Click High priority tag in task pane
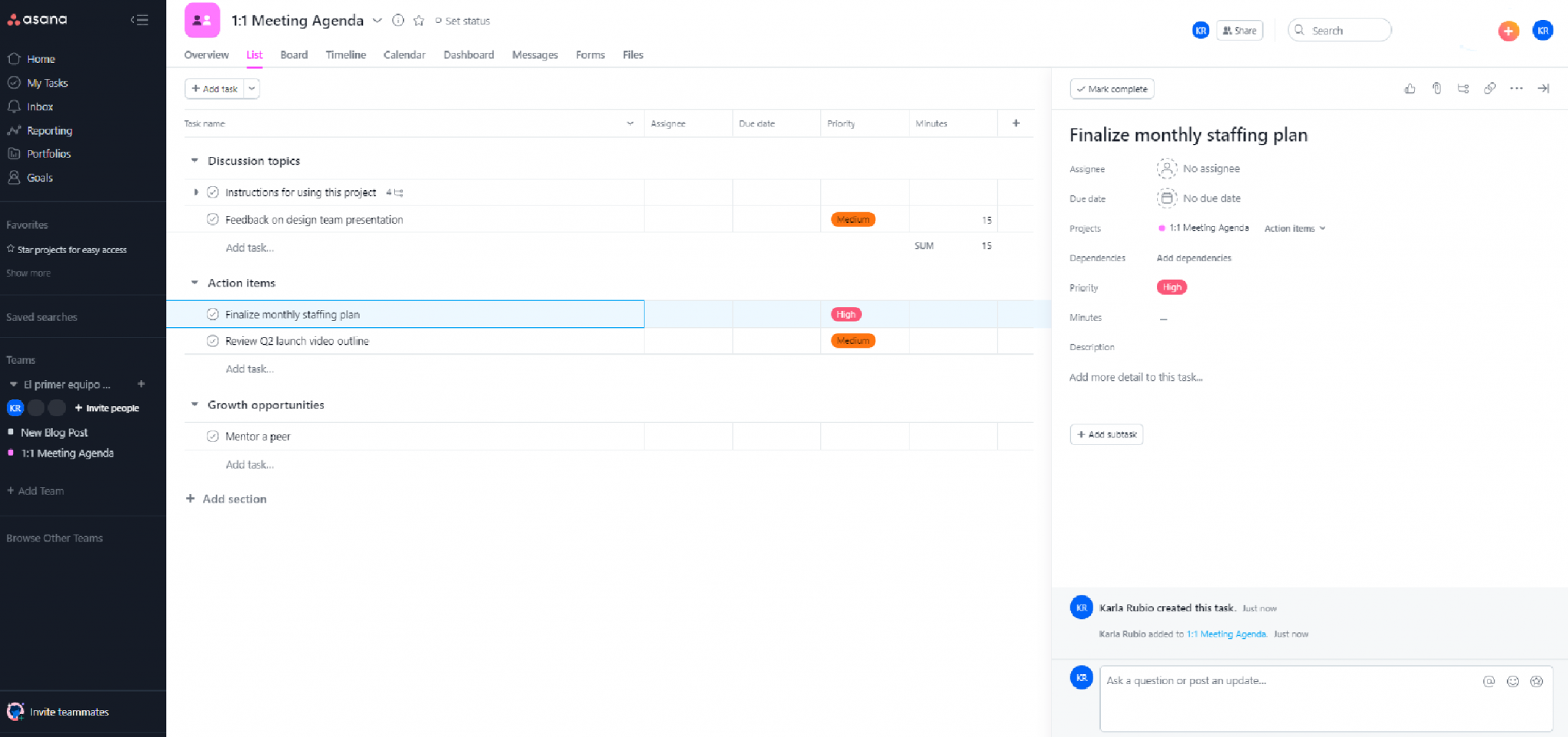This screenshot has height=737, width=1568. click(1171, 287)
